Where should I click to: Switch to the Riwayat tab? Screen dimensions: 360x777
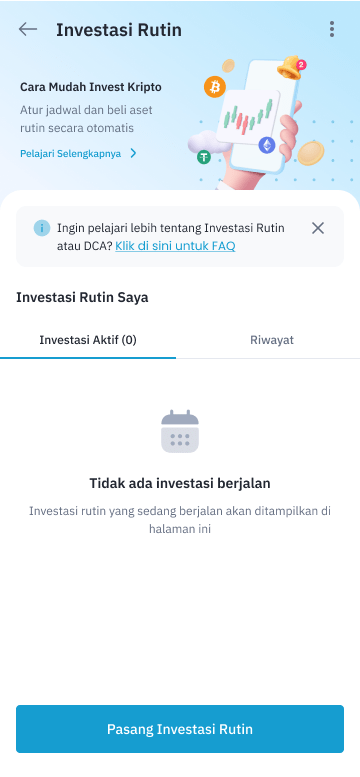pyautogui.click(x=272, y=340)
